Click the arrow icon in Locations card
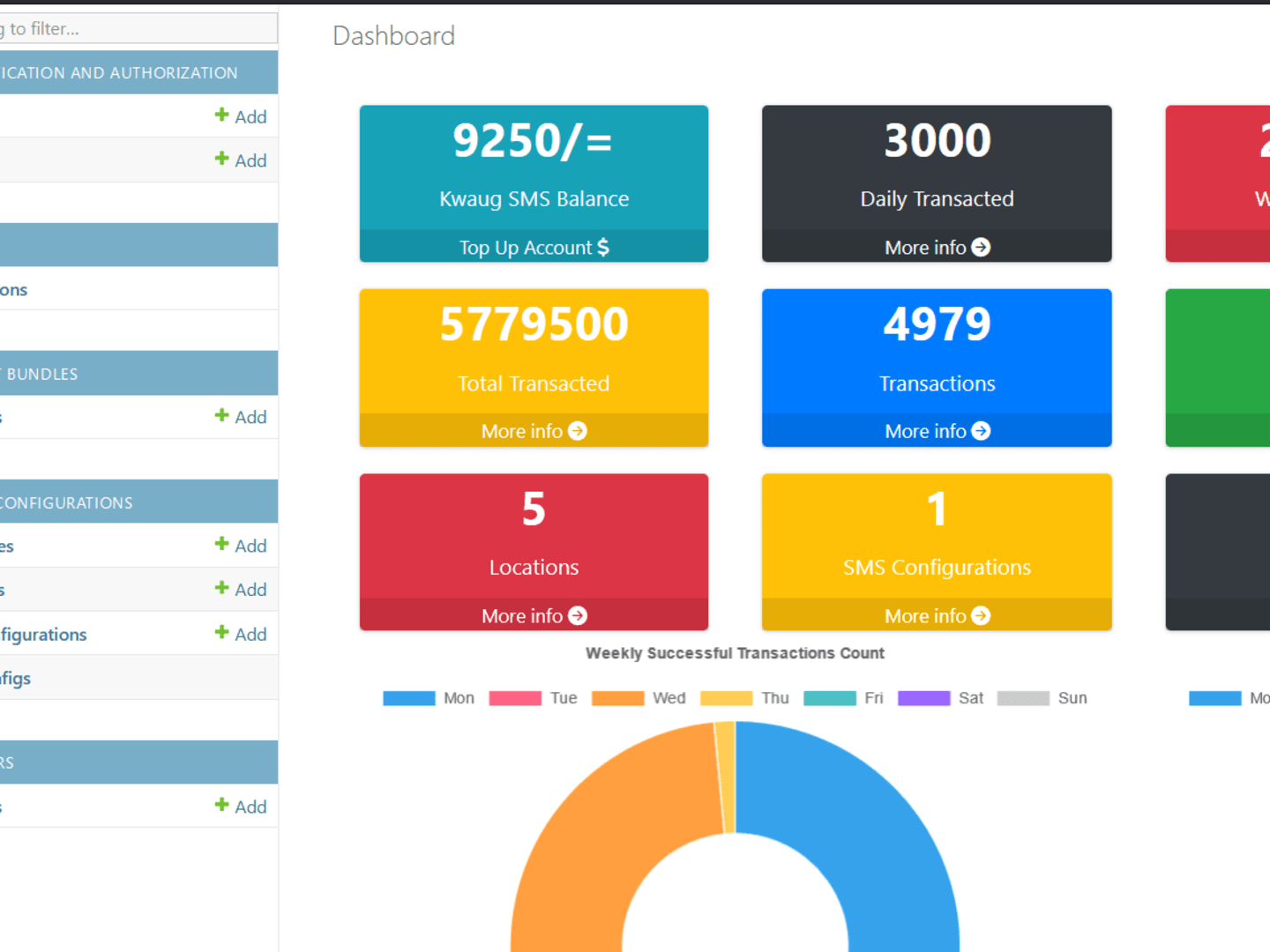Screen dimensions: 1270x952 (578, 615)
